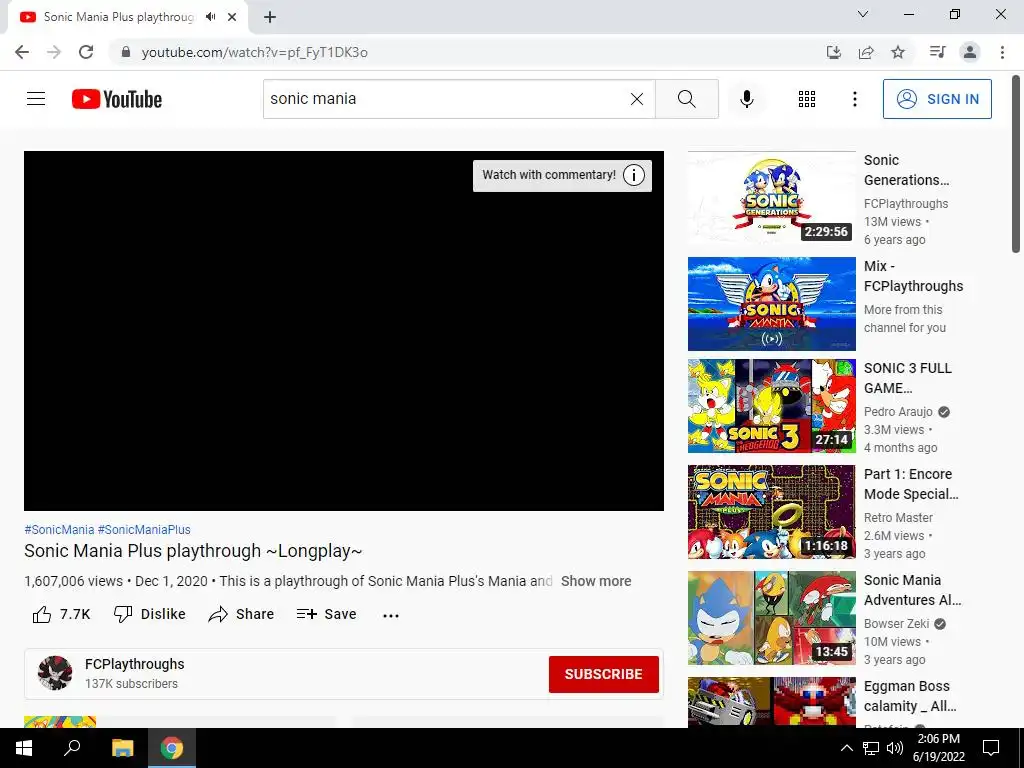The image size is (1024, 768).
Task: Select the Sonic Mania Plus playthrough tab
Action: [x=118, y=17]
